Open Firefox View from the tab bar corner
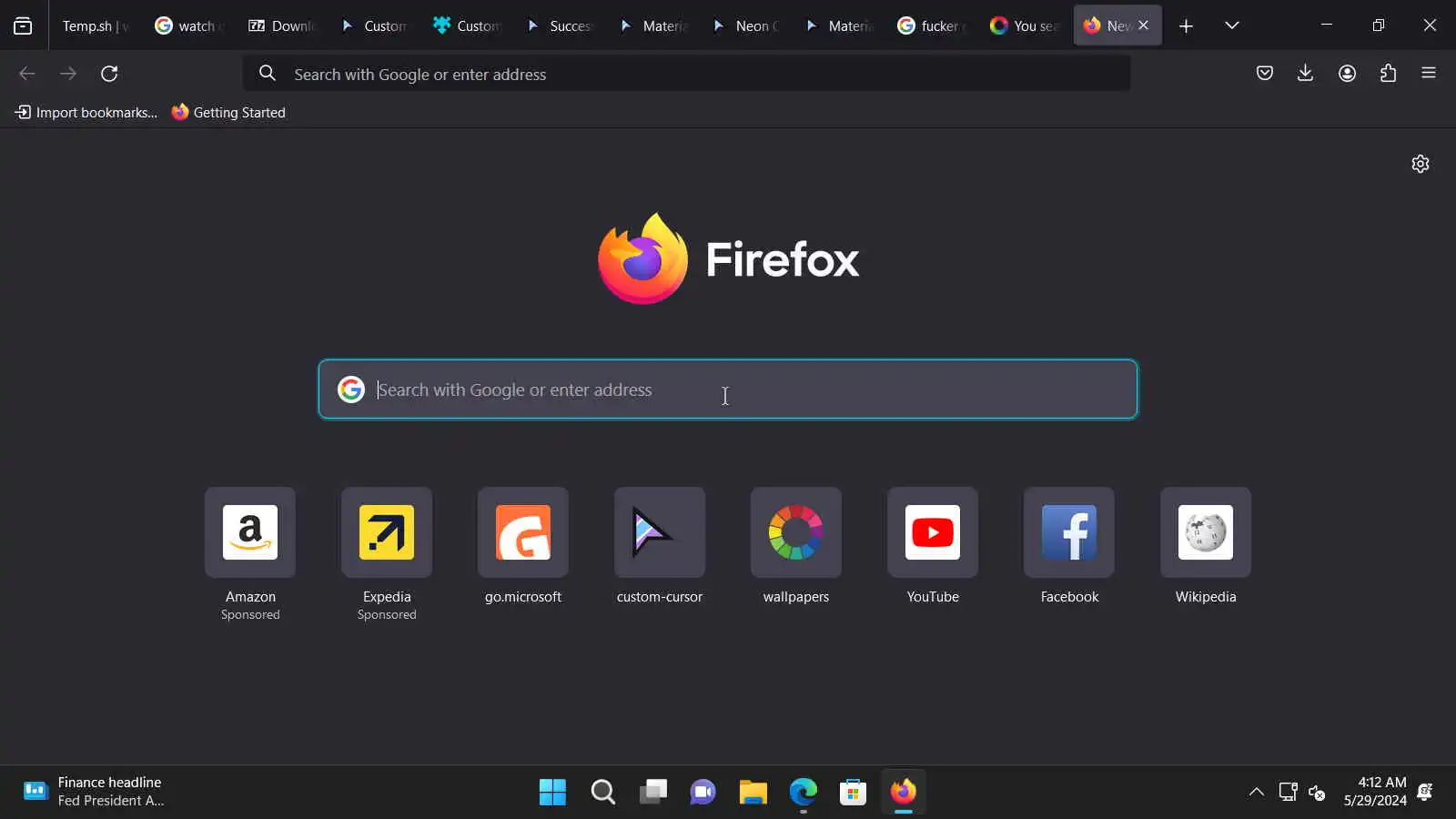The height and width of the screenshot is (819, 1456). [x=23, y=25]
